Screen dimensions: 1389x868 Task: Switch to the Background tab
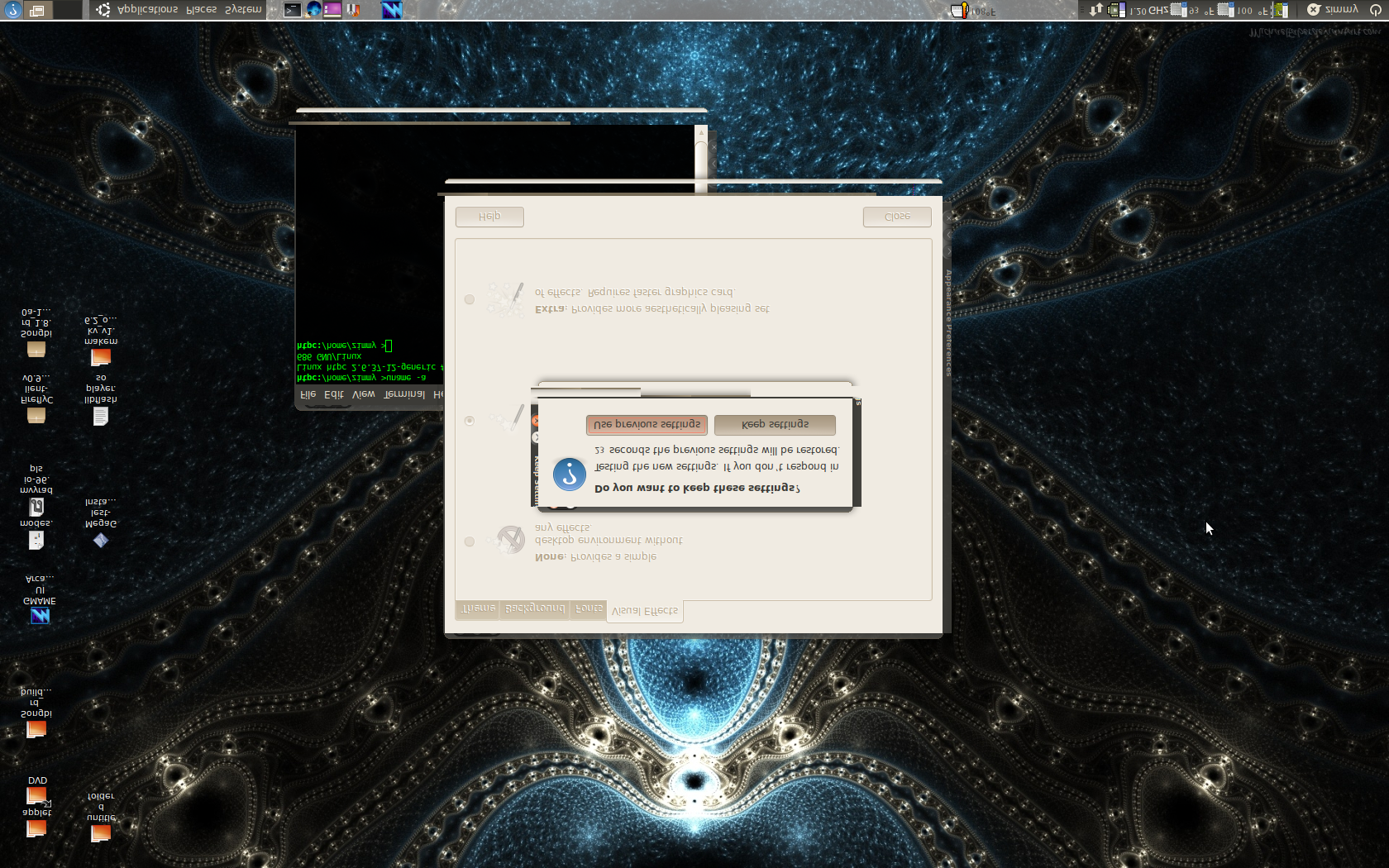coord(535,608)
